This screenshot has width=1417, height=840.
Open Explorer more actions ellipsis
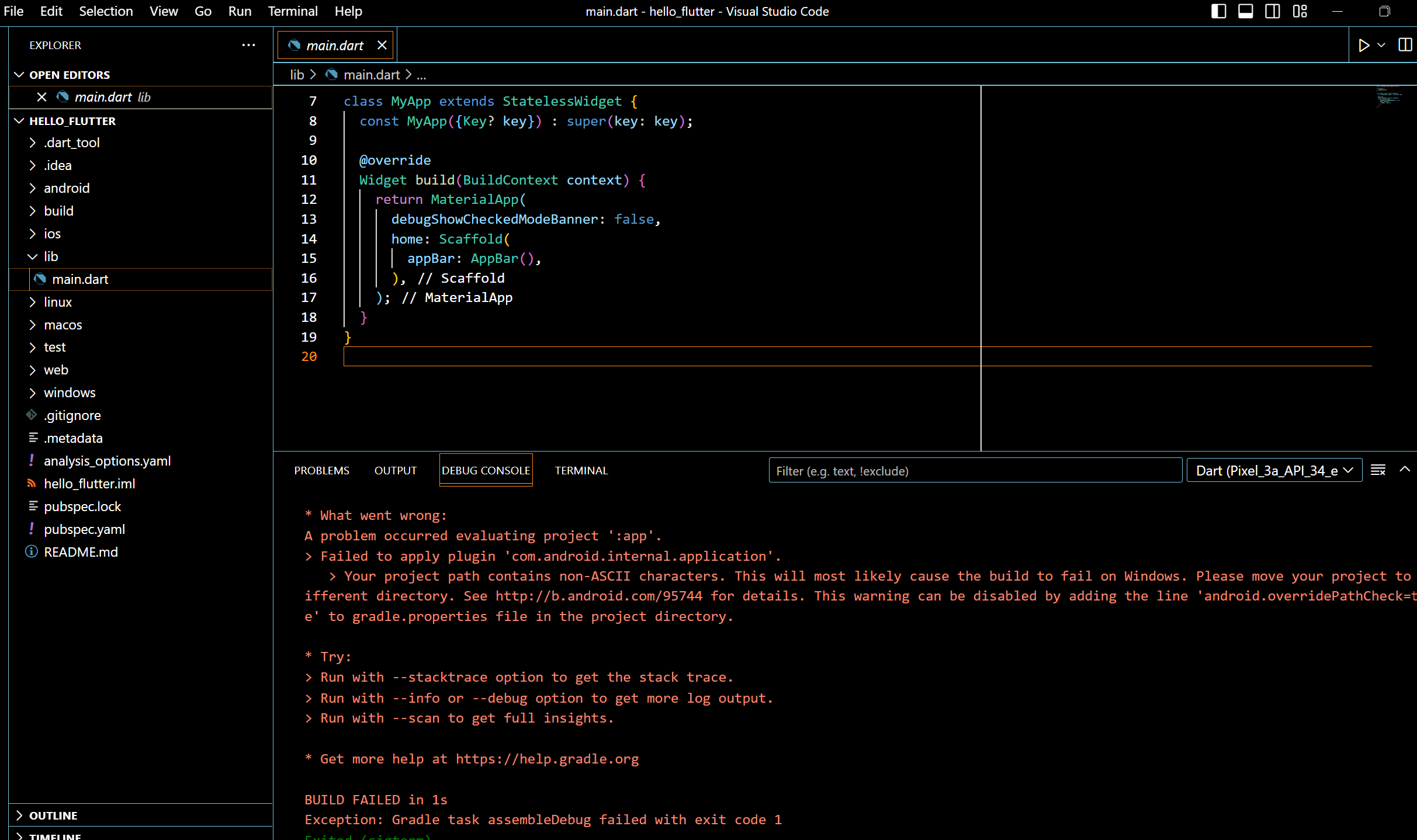[x=248, y=45]
